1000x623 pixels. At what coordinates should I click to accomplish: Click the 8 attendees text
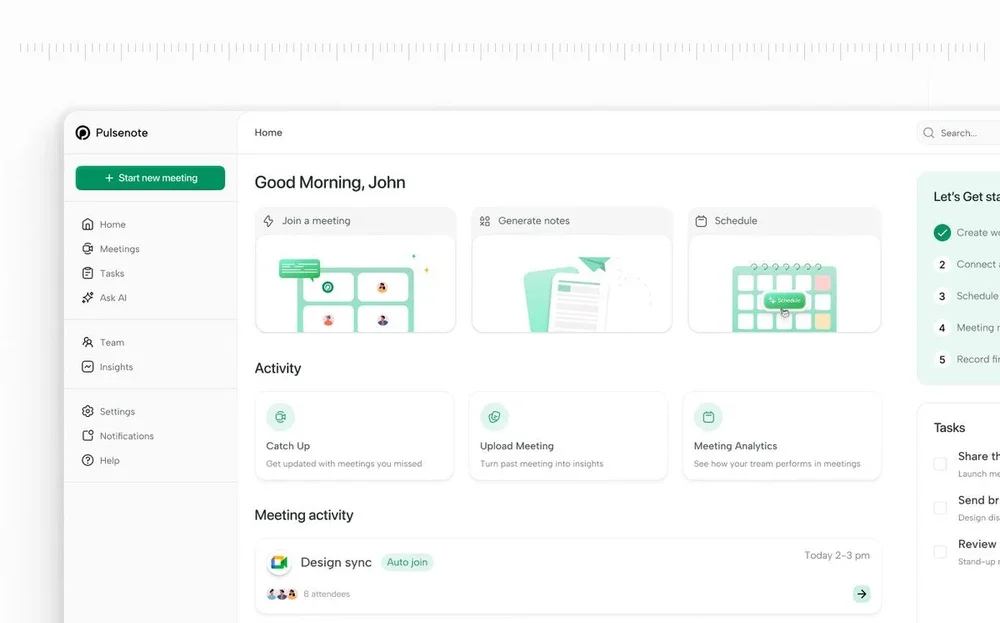tap(327, 594)
